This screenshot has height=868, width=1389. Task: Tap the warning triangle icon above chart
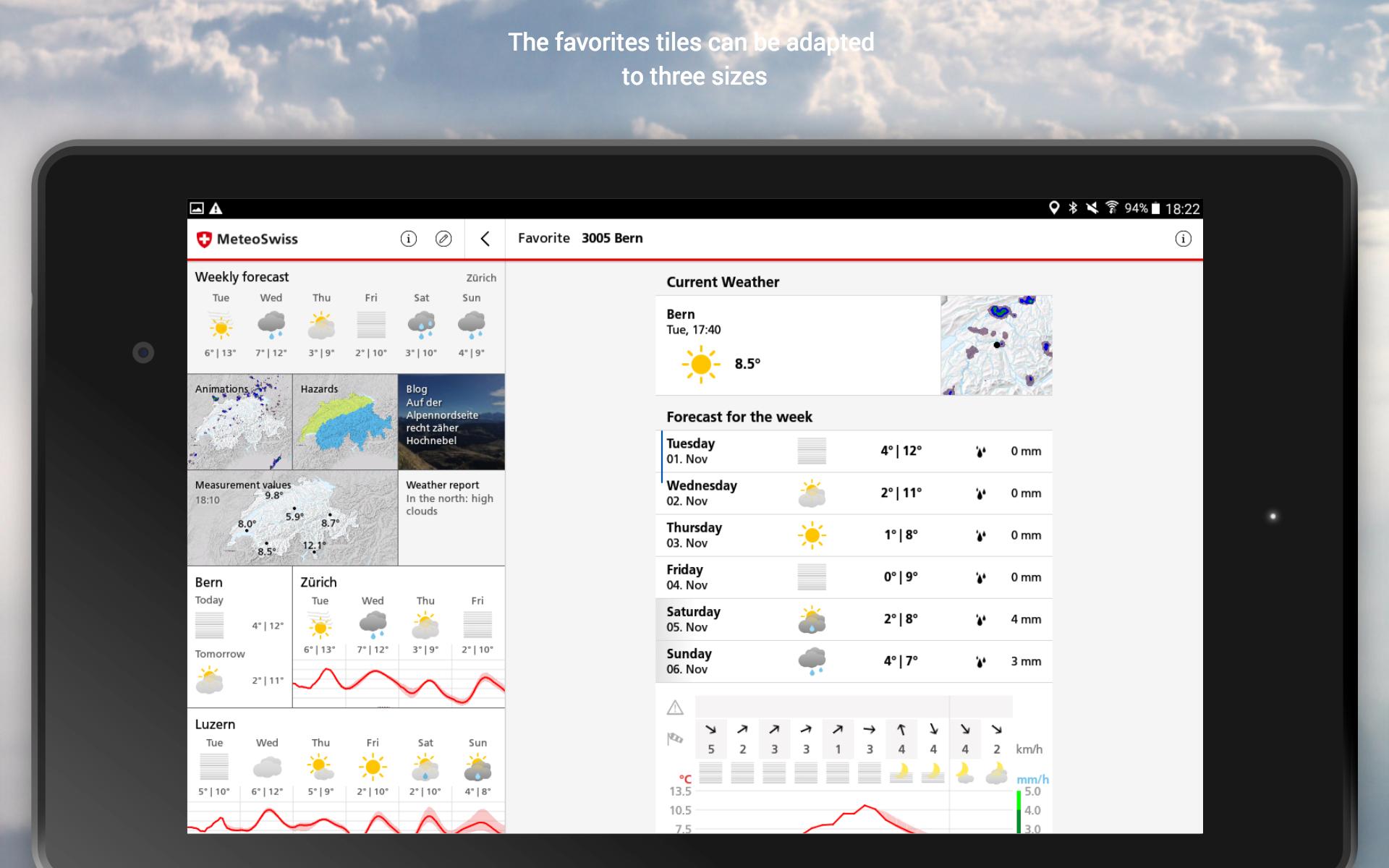[675, 707]
